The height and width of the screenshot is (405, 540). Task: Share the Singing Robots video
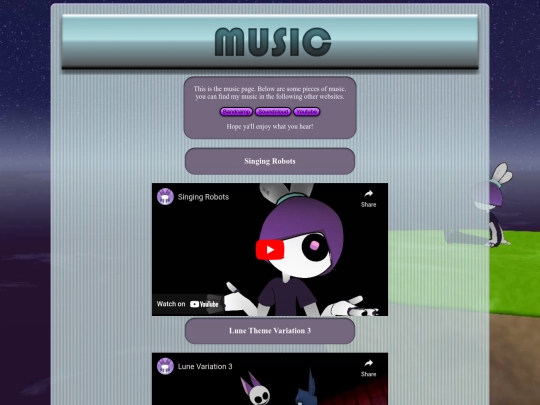pyautogui.click(x=368, y=198)
